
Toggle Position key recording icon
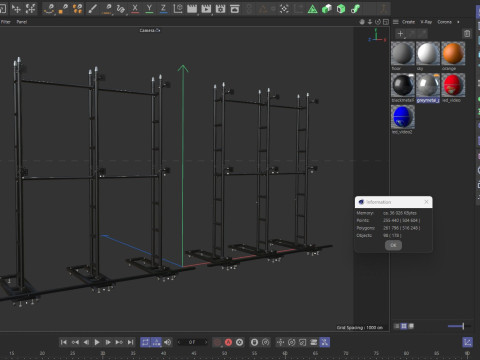point(280,342)
